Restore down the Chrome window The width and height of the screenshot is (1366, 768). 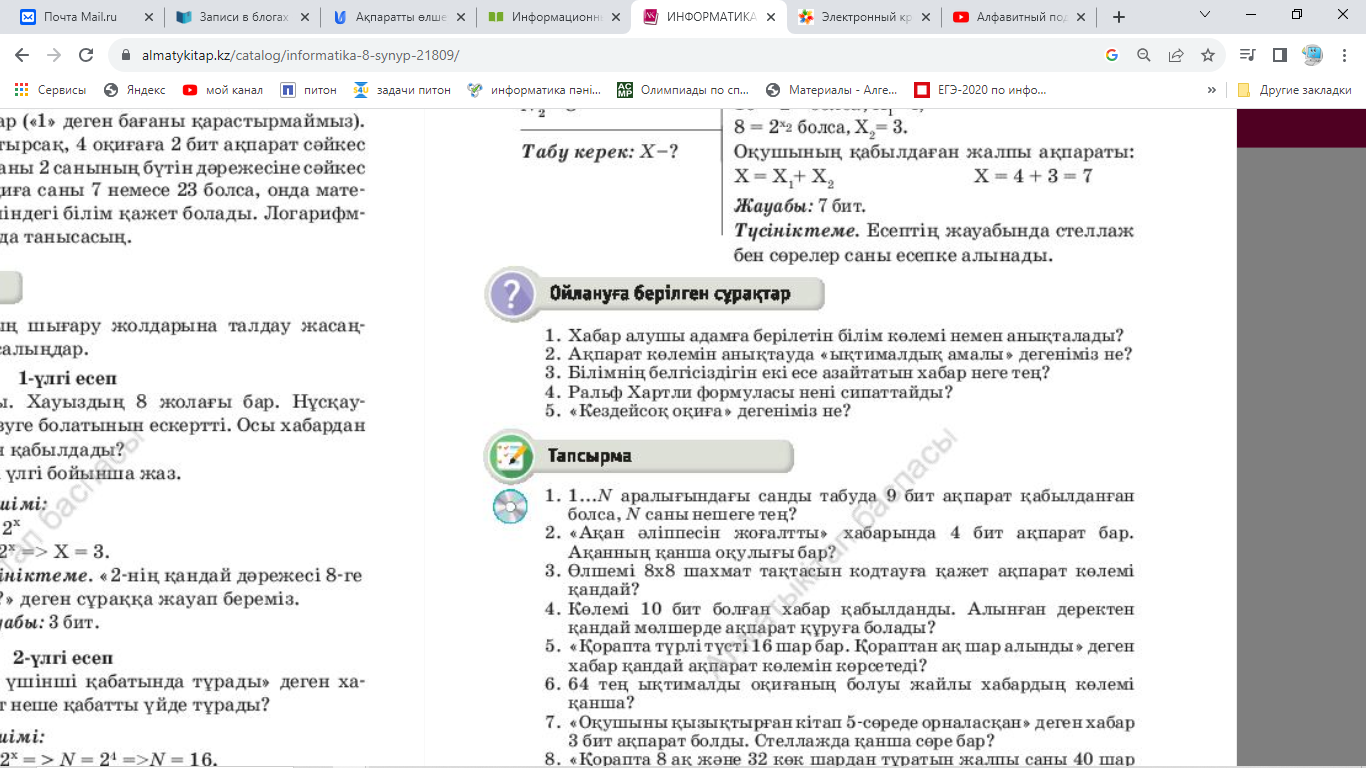tap(1297, 15)
